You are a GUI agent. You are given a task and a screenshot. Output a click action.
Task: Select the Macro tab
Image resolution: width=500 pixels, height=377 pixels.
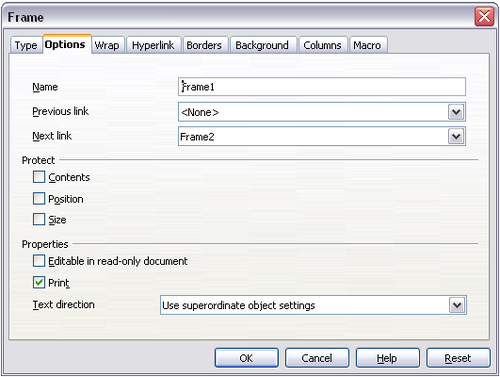point(367,45)
